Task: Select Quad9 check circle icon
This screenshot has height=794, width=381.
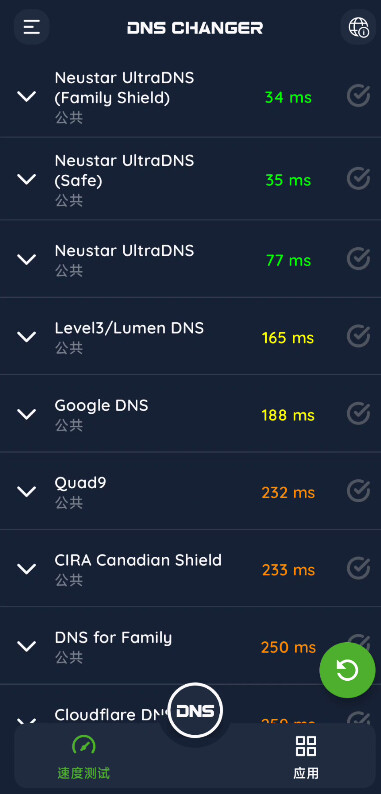Action: click(358, 491)
